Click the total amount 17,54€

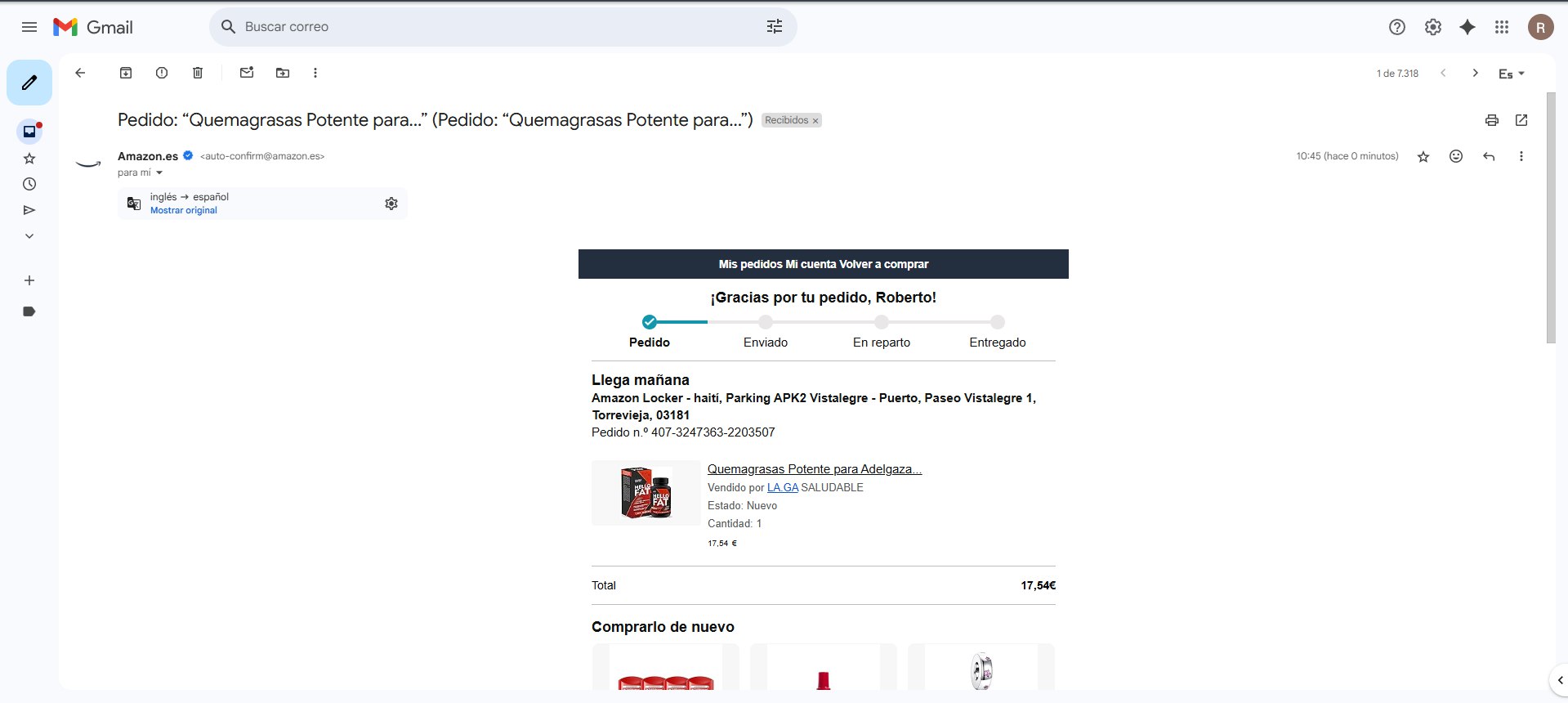tap(1039, 585)
